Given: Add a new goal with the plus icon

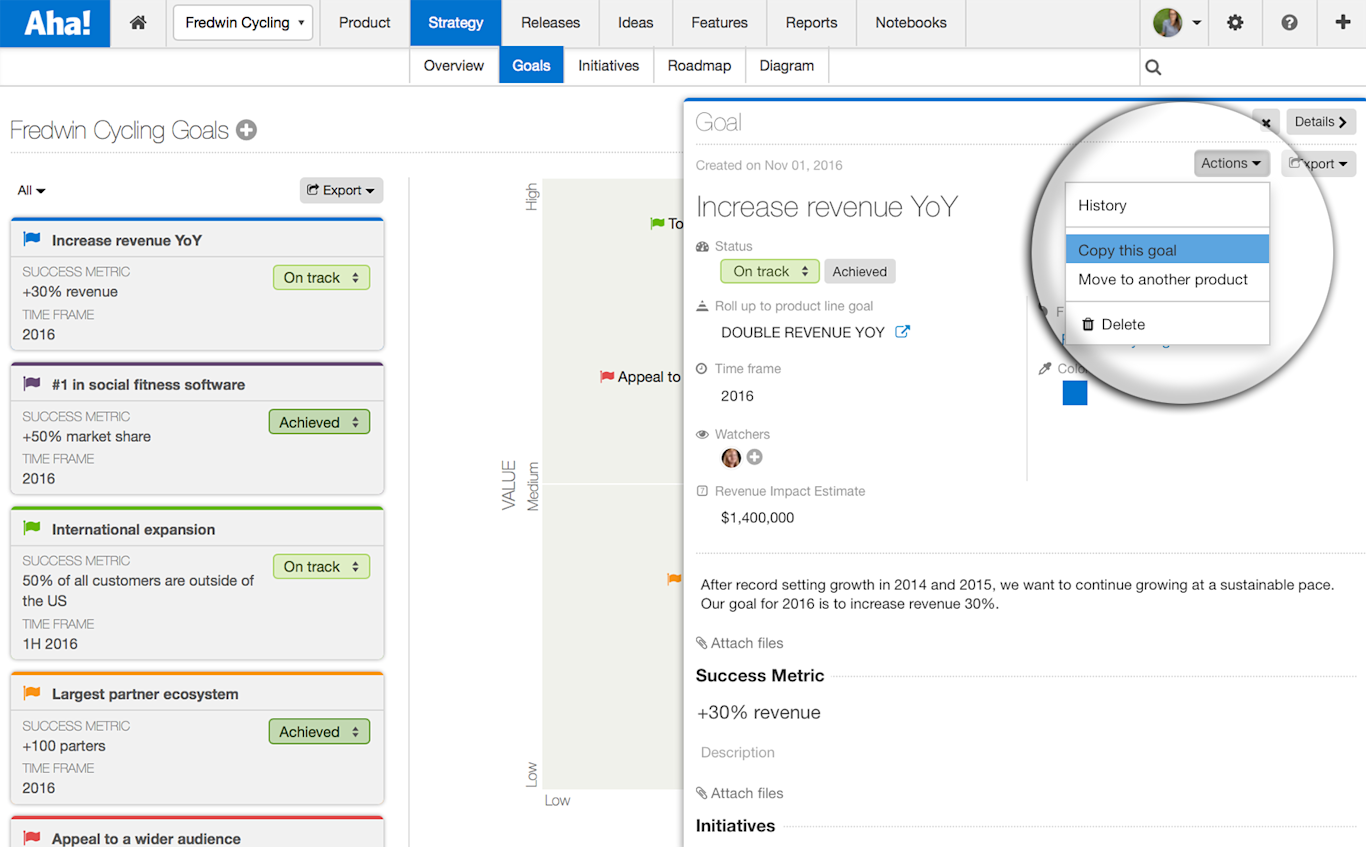Looking at the screenshot, I should point(246,129).
